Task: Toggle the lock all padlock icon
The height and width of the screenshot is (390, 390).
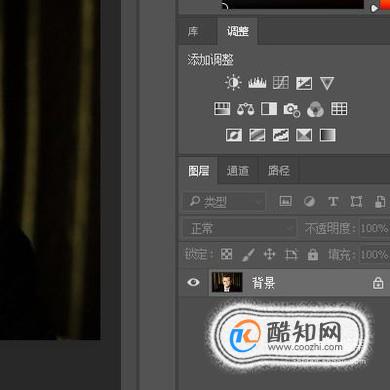Action: [313, 255]
